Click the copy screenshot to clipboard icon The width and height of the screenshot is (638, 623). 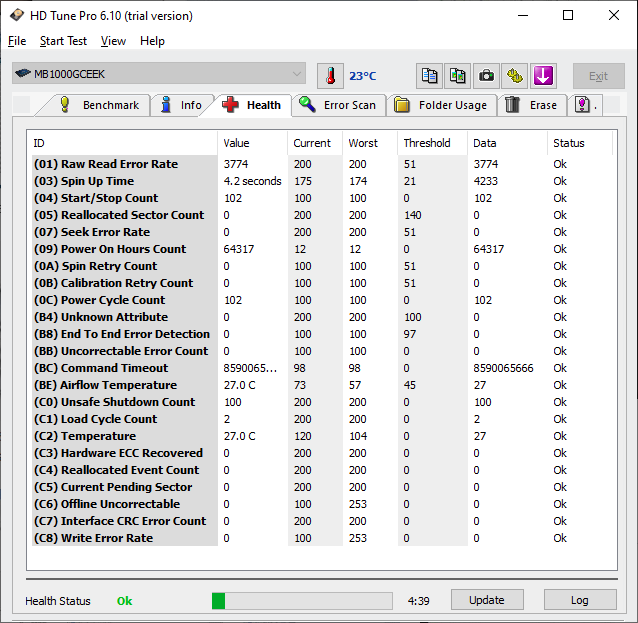458,76
